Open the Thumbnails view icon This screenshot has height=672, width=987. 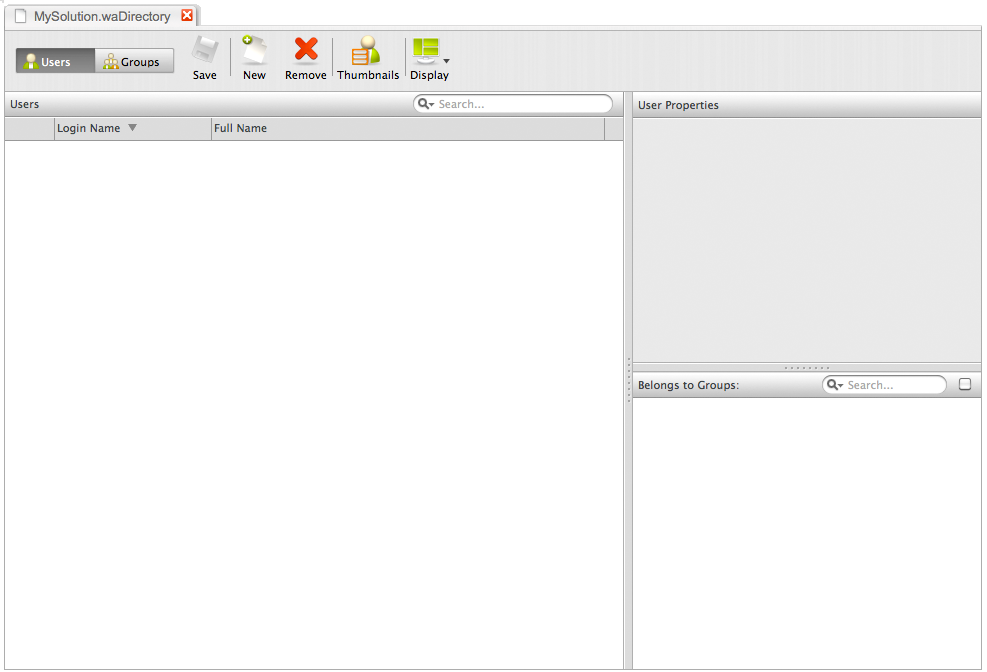(367, 52)
